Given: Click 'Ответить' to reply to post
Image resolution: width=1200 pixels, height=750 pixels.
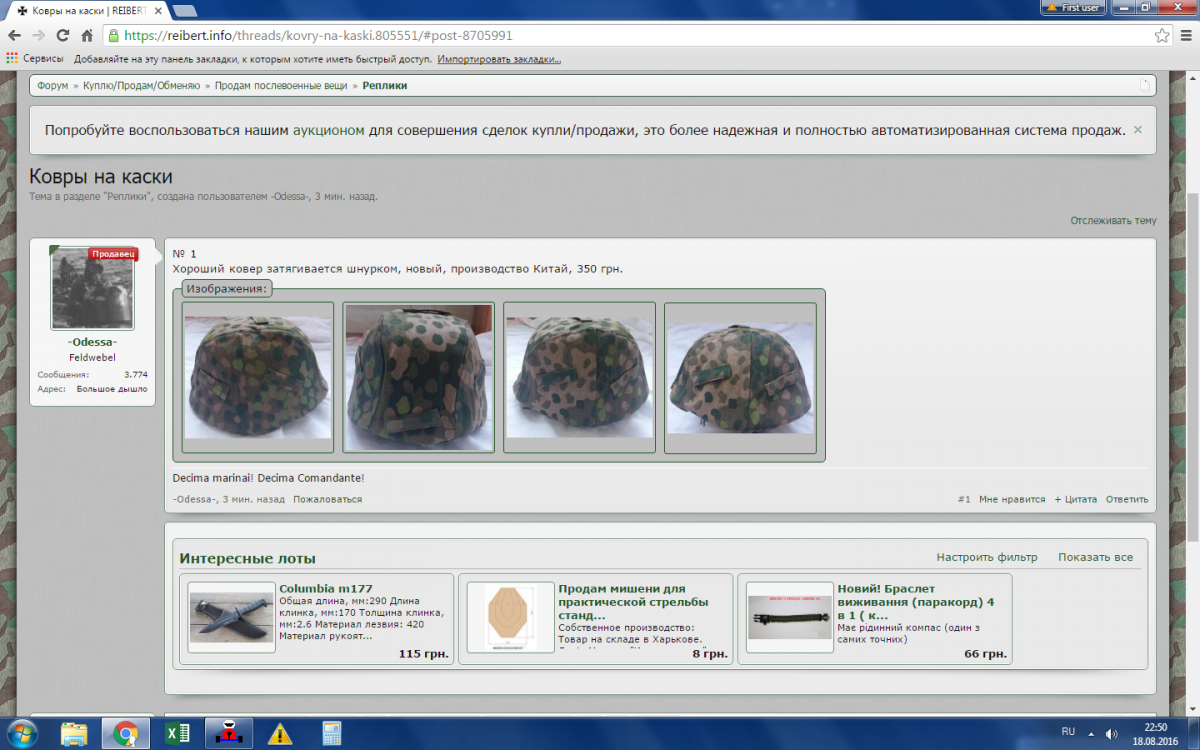Looking at the screenshot, I should point(1127,499).
